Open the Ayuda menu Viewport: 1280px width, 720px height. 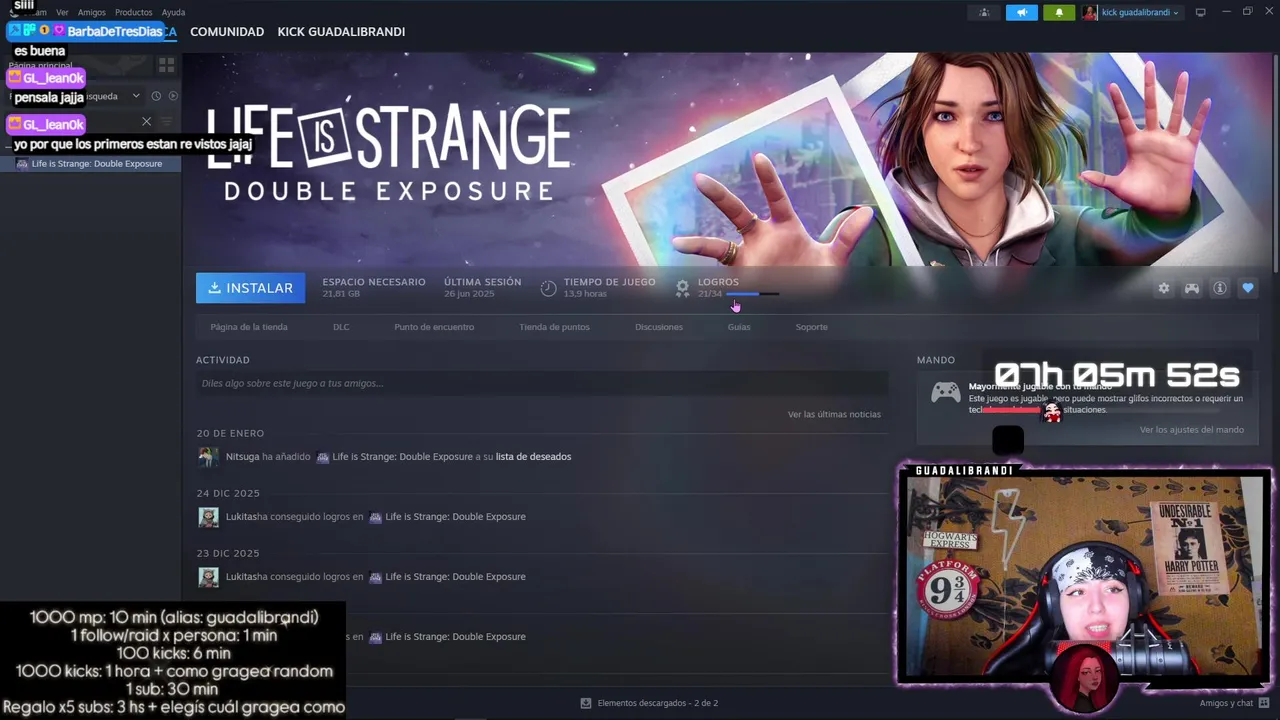point(173,13)
